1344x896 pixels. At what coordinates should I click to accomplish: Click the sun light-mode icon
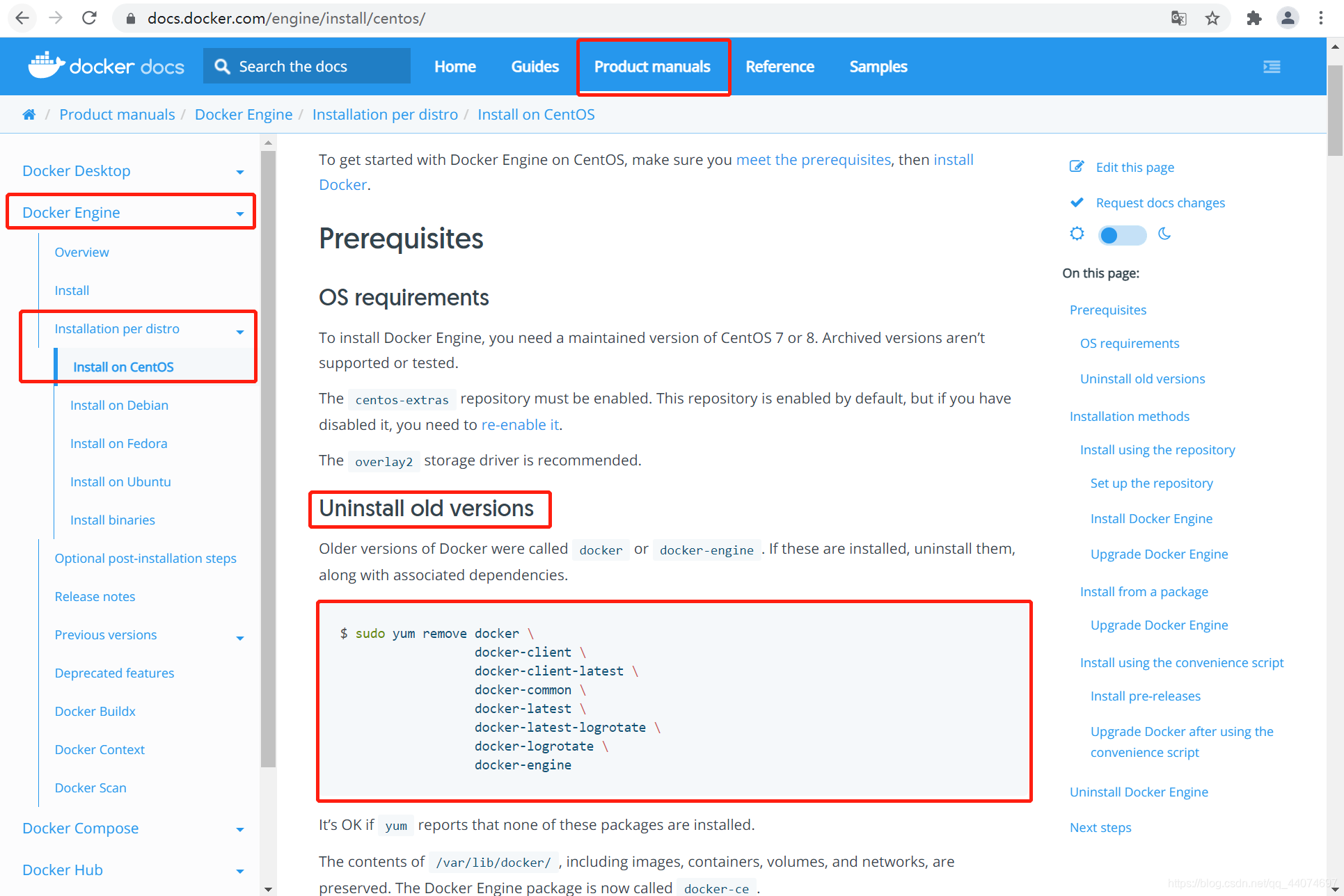(1077, 234)
